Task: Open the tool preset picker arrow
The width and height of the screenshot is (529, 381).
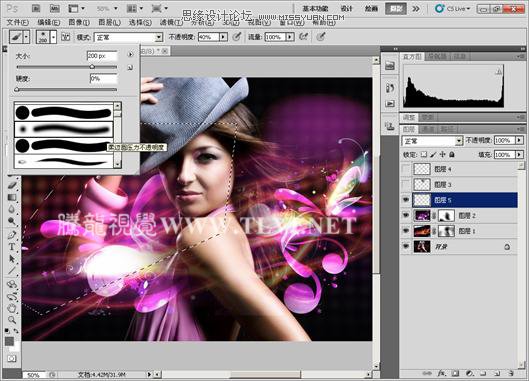Action: coord(27,36)
